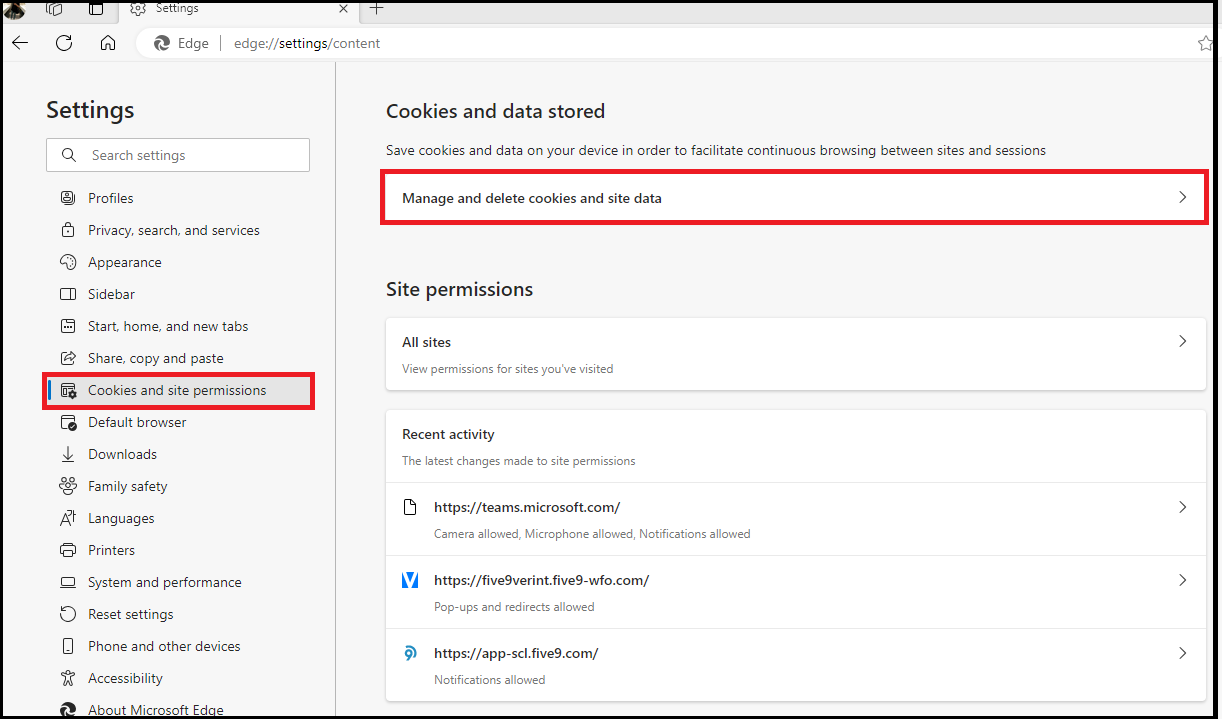
Task: Click the page icon beside teams.microsoft.com
Action: pos(410,507)
